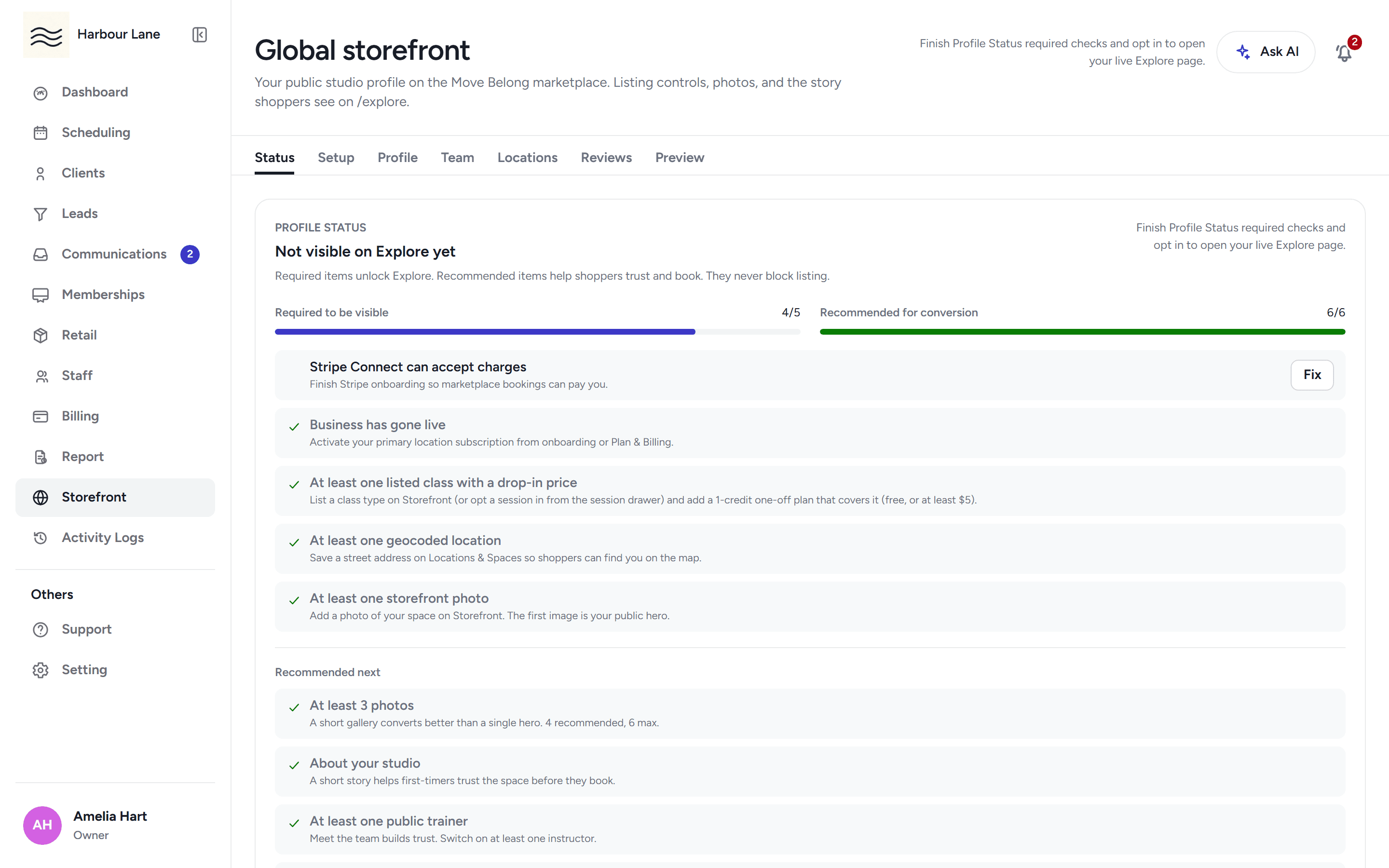Click the At least one geocoded location checkmark

(x=295, y=543)
